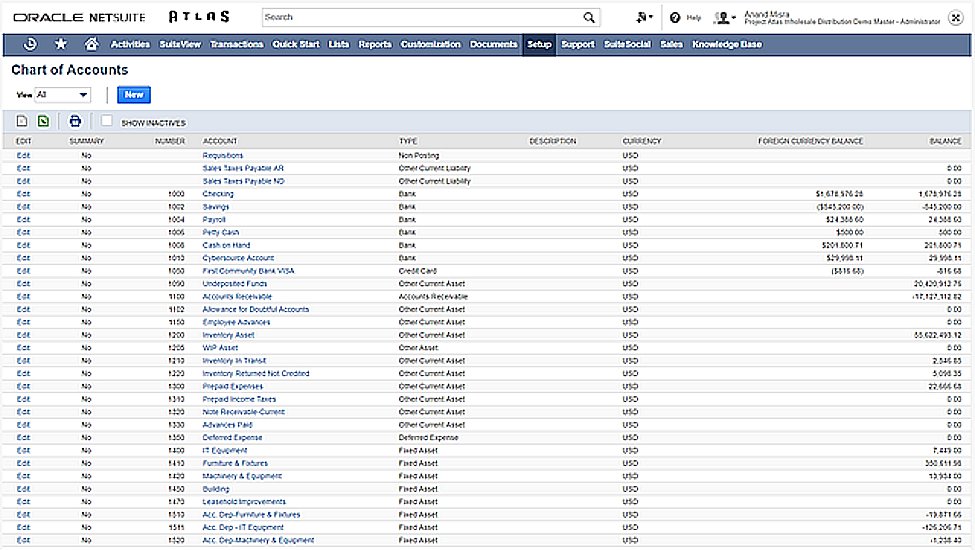Sort by the Number column header
The image size is (975, 550).
(x=170, y=141)
